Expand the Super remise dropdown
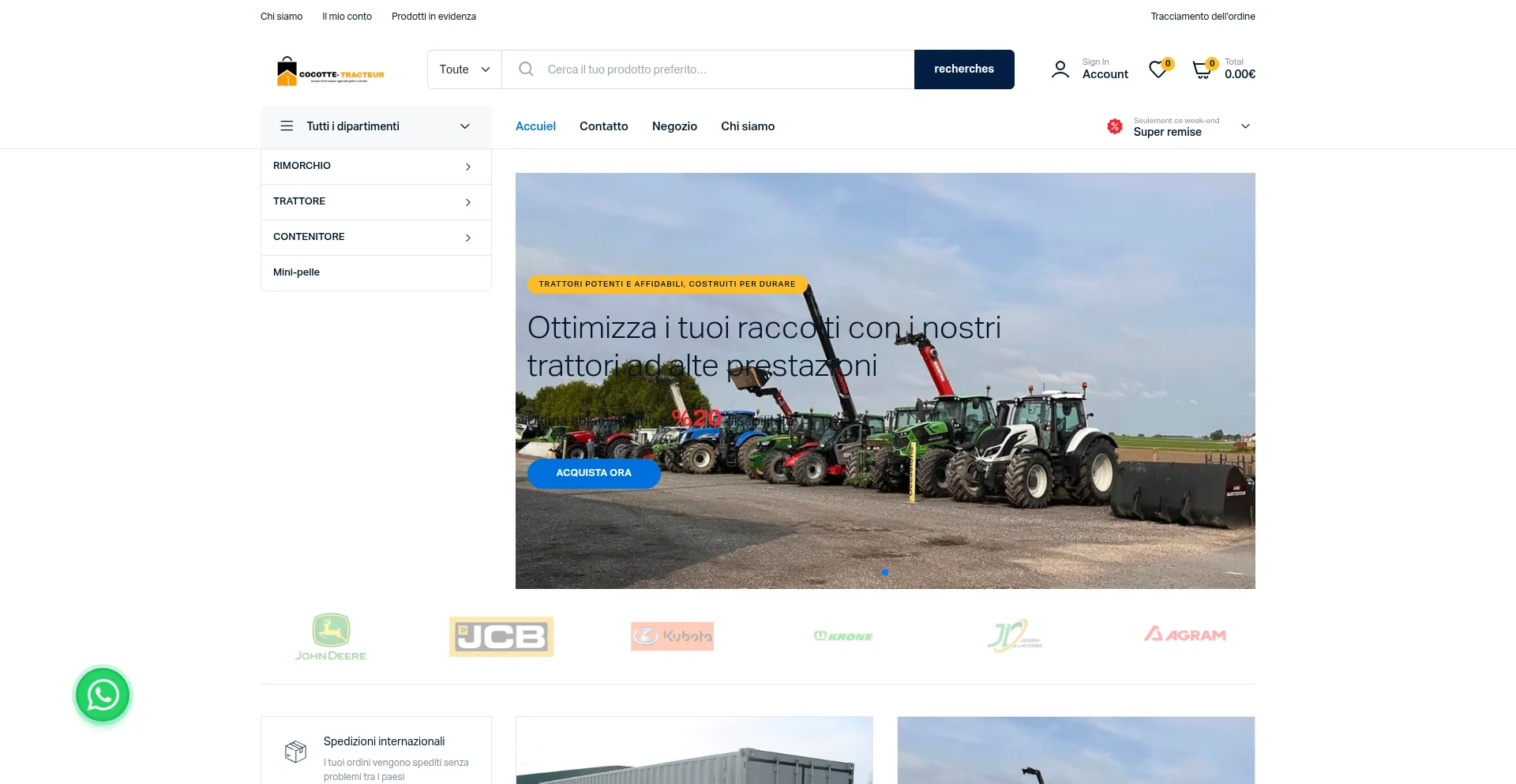 coord(1244,126)
